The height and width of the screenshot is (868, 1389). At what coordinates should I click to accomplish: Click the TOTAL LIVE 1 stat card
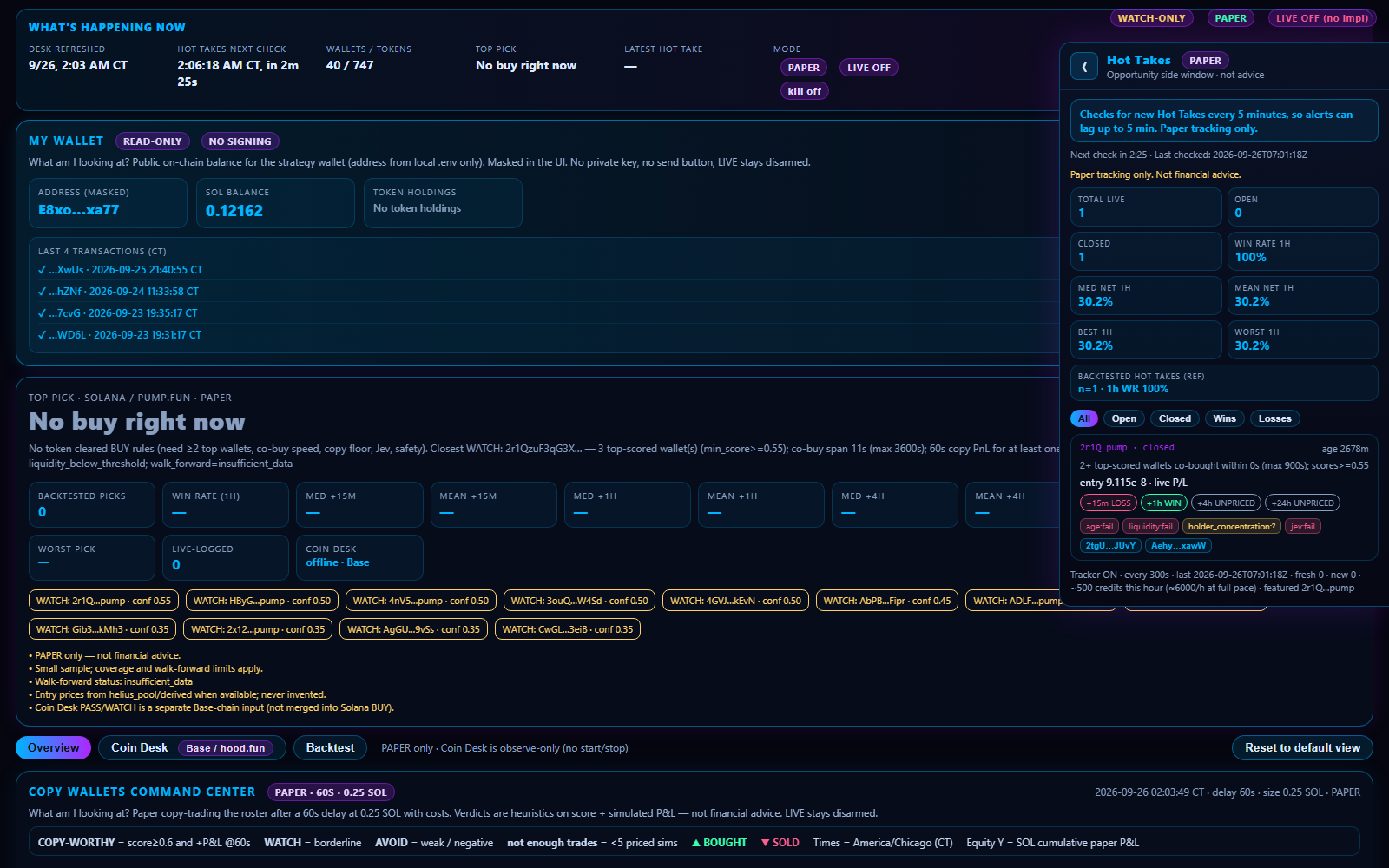pyautogui.click(x=1146, y=207)
